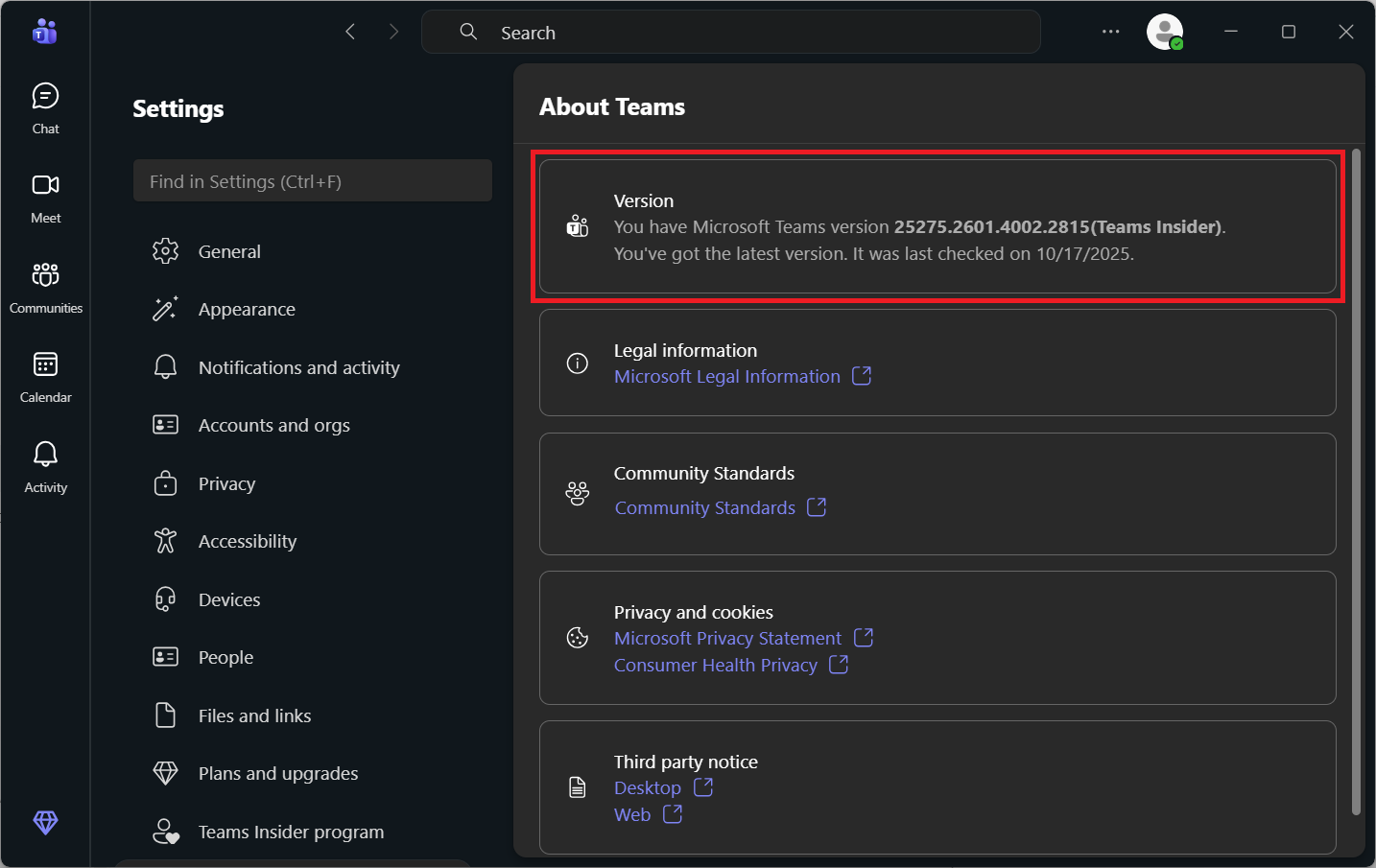
Task: Switch to Notifications and activity settings
Action: [298, 367]
